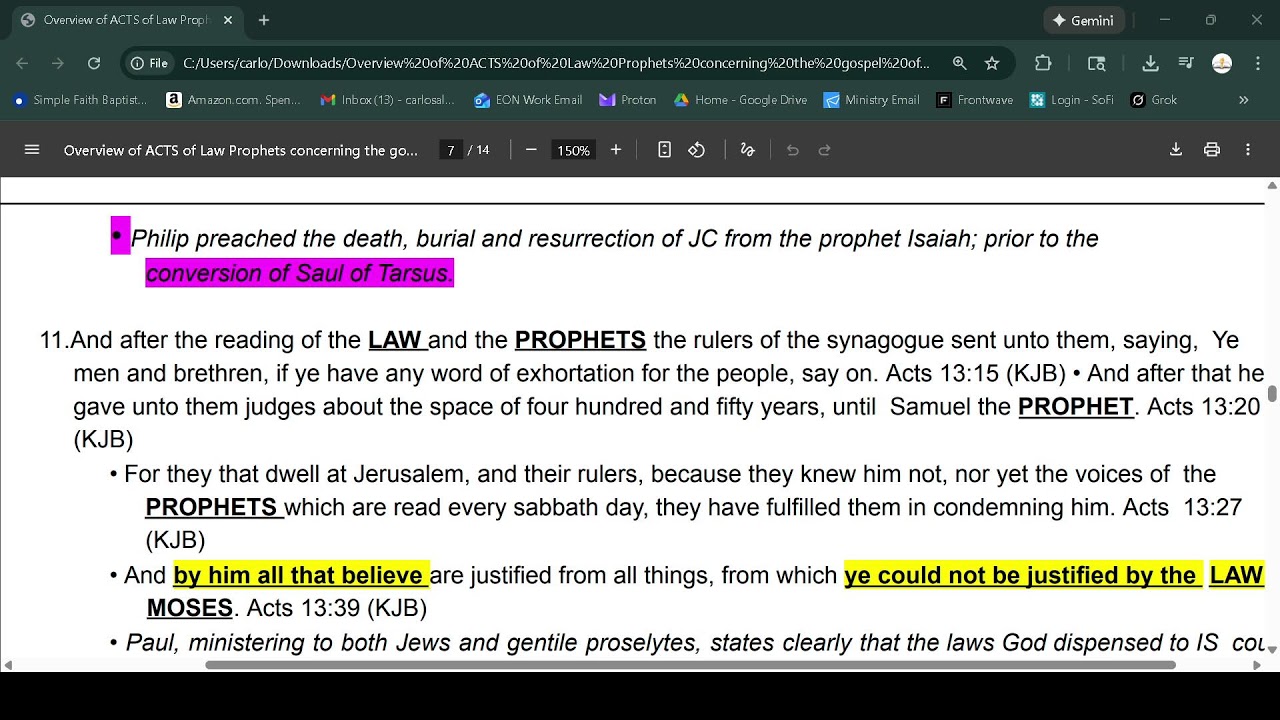Open PDF viewer more actions menu
1280x720 pixels.
(x=1248, y=150)
